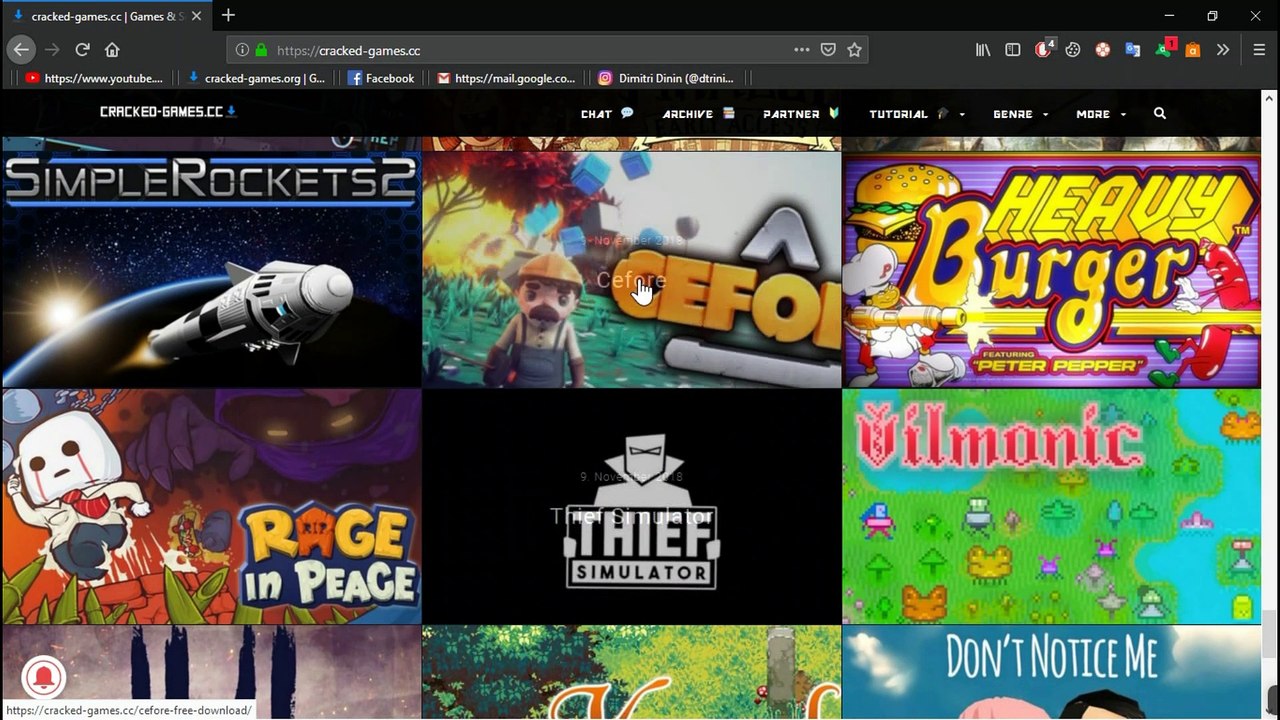Expand the Tutorial dropdown menu
Viewport: 1280px width, 720px height.
(x=917, y=114)
